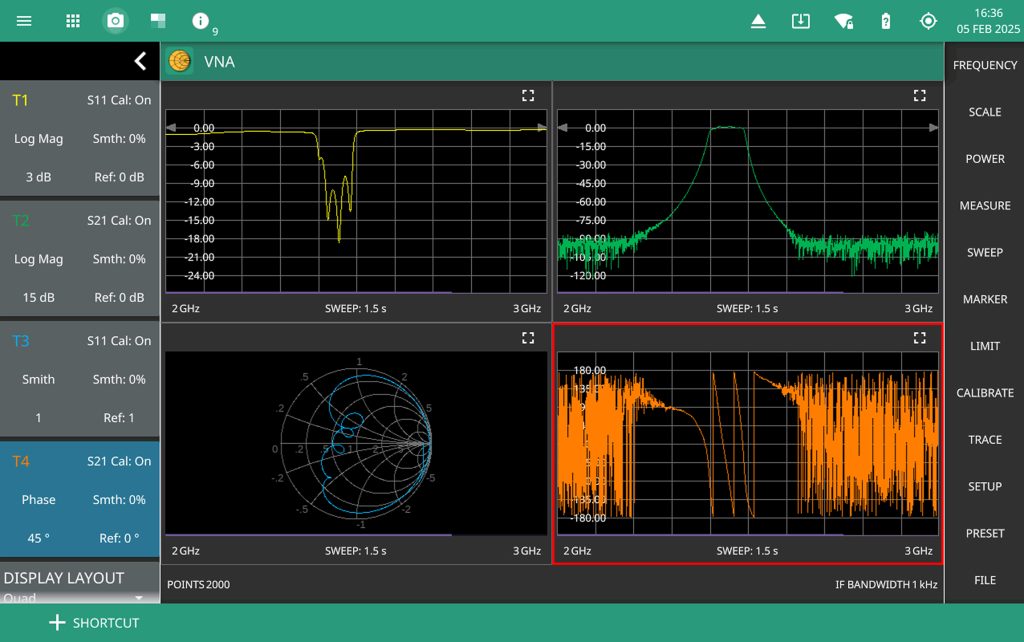Click the VNA application icon in the title bar
1024x642 pixels.
click(178, 61)
